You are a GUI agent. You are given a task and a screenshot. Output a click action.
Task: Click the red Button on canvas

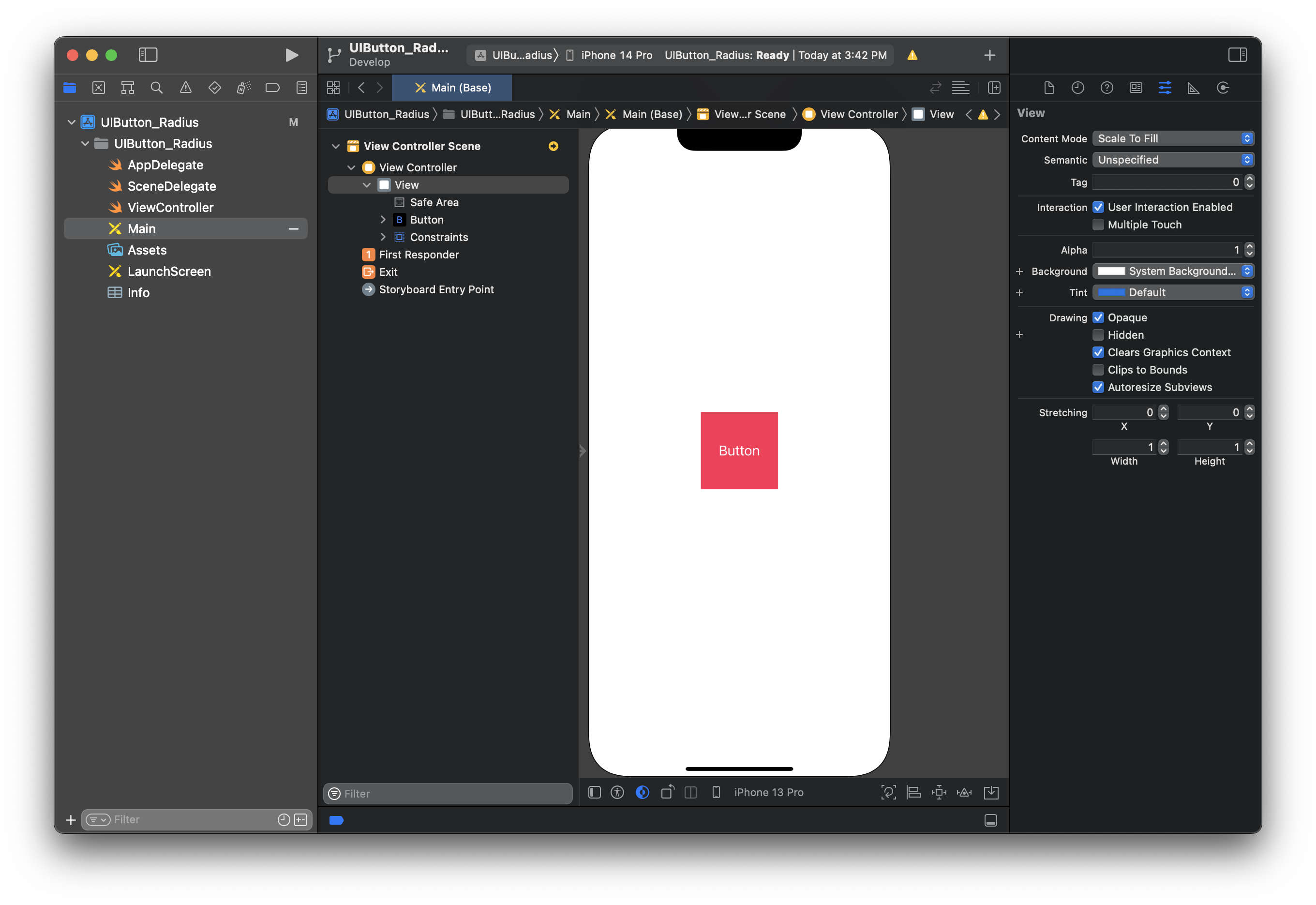coord(738,450)
